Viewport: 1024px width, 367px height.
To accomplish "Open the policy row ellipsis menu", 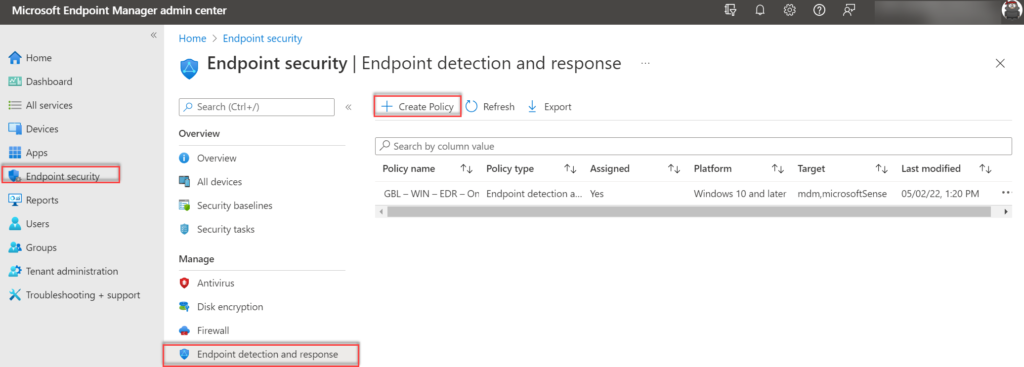I will click(1006, 193).
